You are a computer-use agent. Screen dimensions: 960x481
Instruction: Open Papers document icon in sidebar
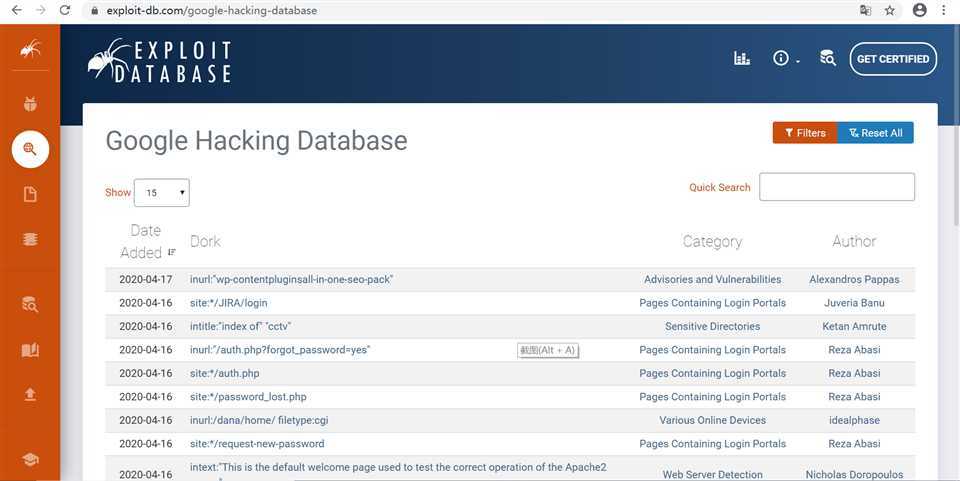(x=30, y=195)
